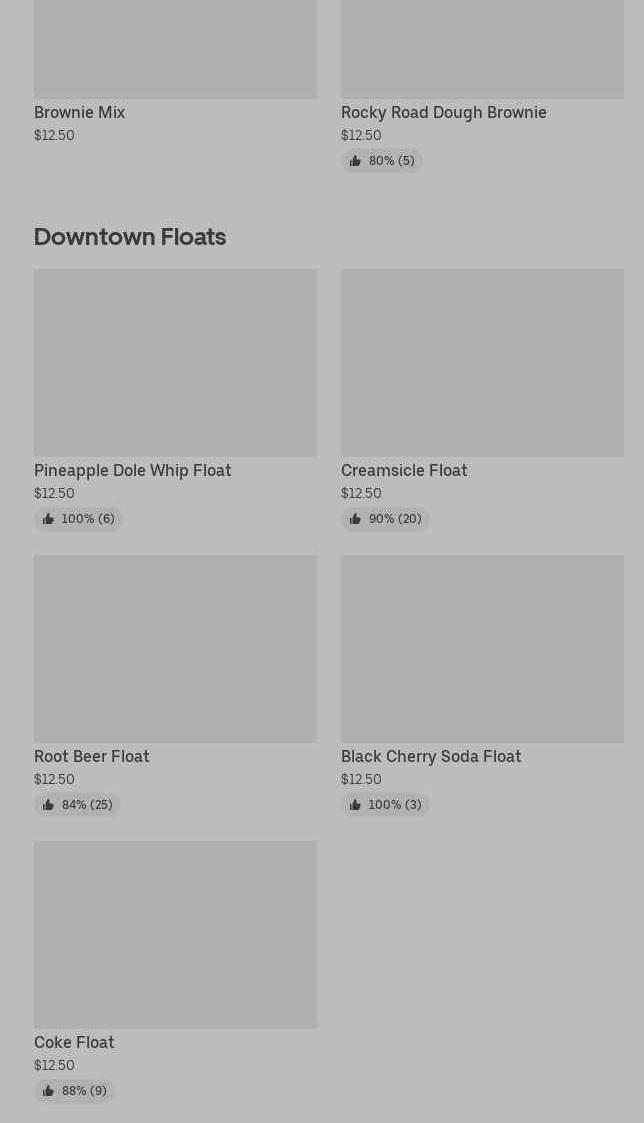
Task: Click thumbs-up icon for Rocky Road Dough Brownie
Action: click(355, 161)
